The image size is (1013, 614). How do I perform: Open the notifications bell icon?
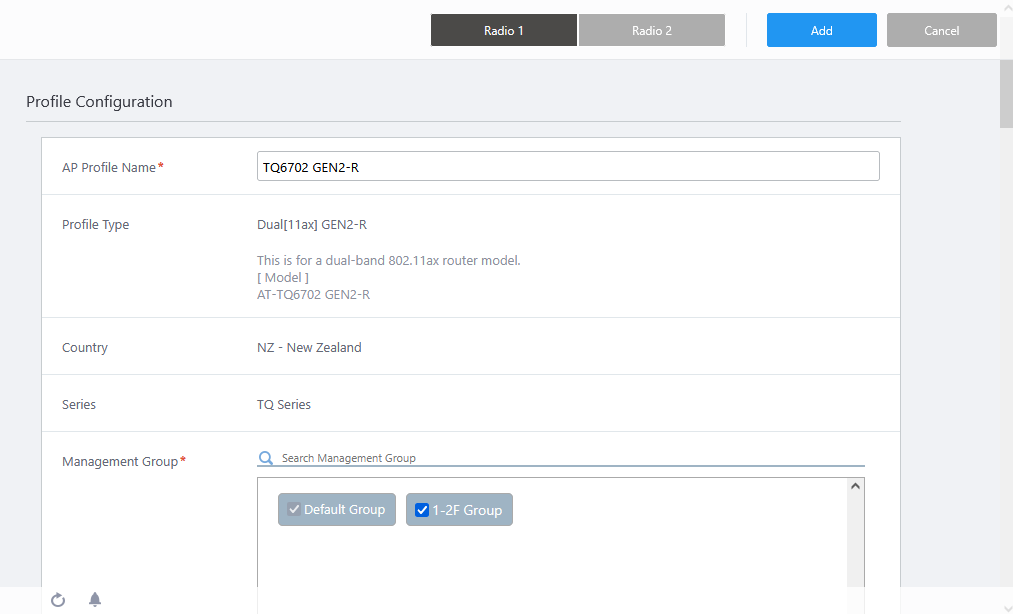pos(95,600)
